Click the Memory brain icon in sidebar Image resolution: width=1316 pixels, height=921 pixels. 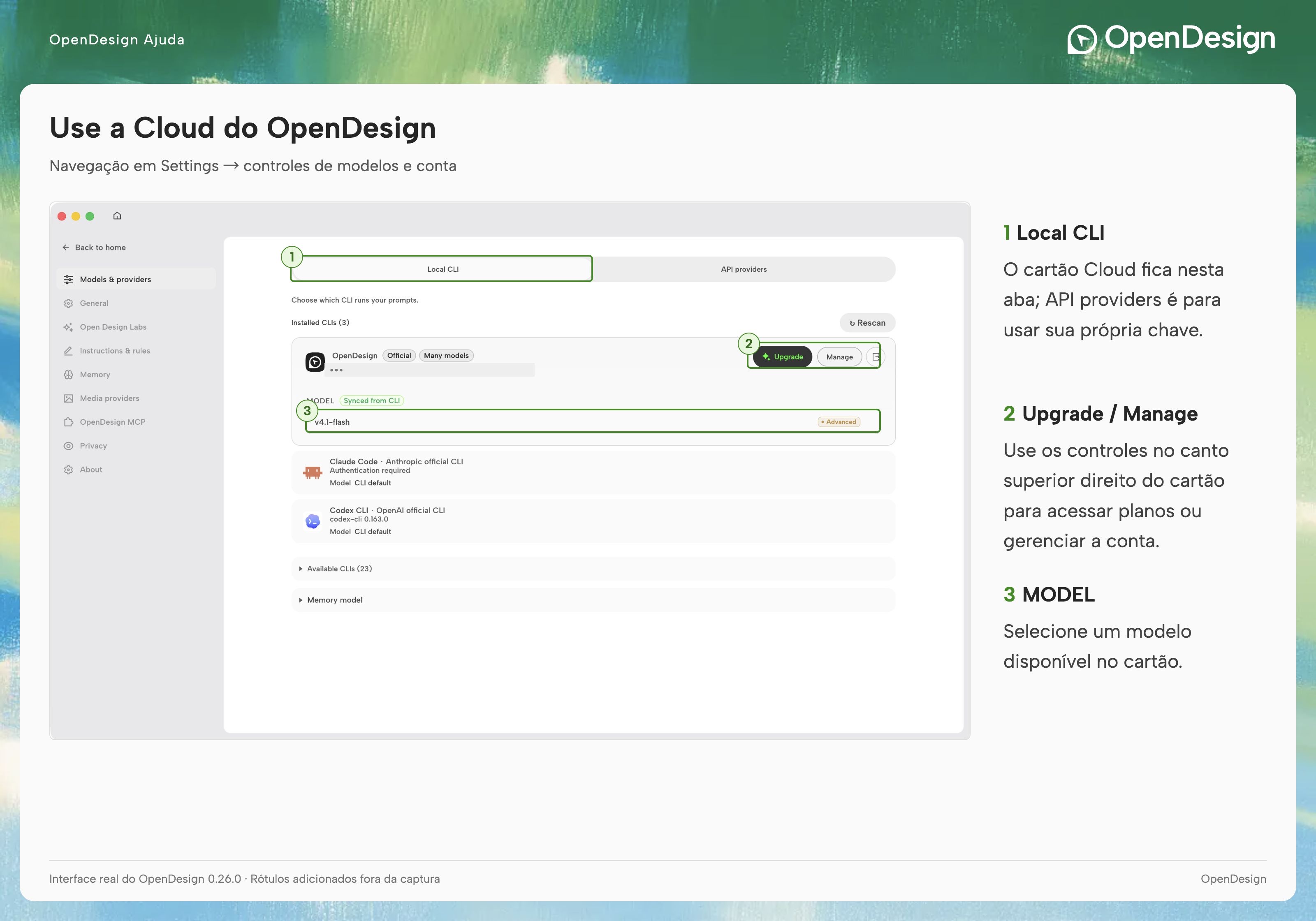68,375
